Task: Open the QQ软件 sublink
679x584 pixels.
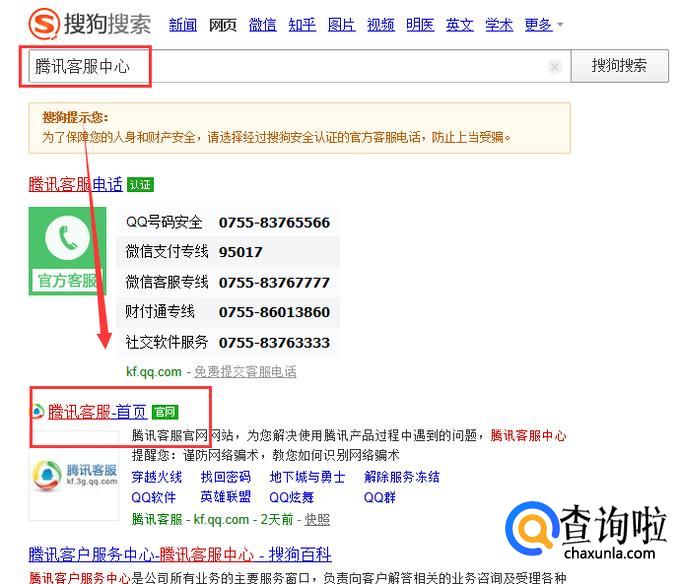Action: pyautogui.click(x=154, y=497)
